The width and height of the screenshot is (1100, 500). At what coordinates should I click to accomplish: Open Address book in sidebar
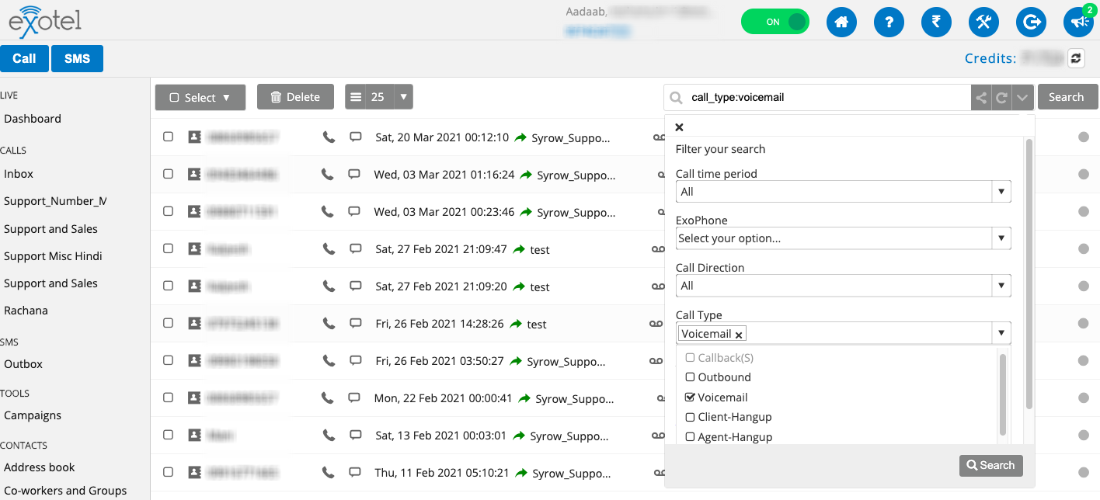pyautogui.click(x=39, y=467)
